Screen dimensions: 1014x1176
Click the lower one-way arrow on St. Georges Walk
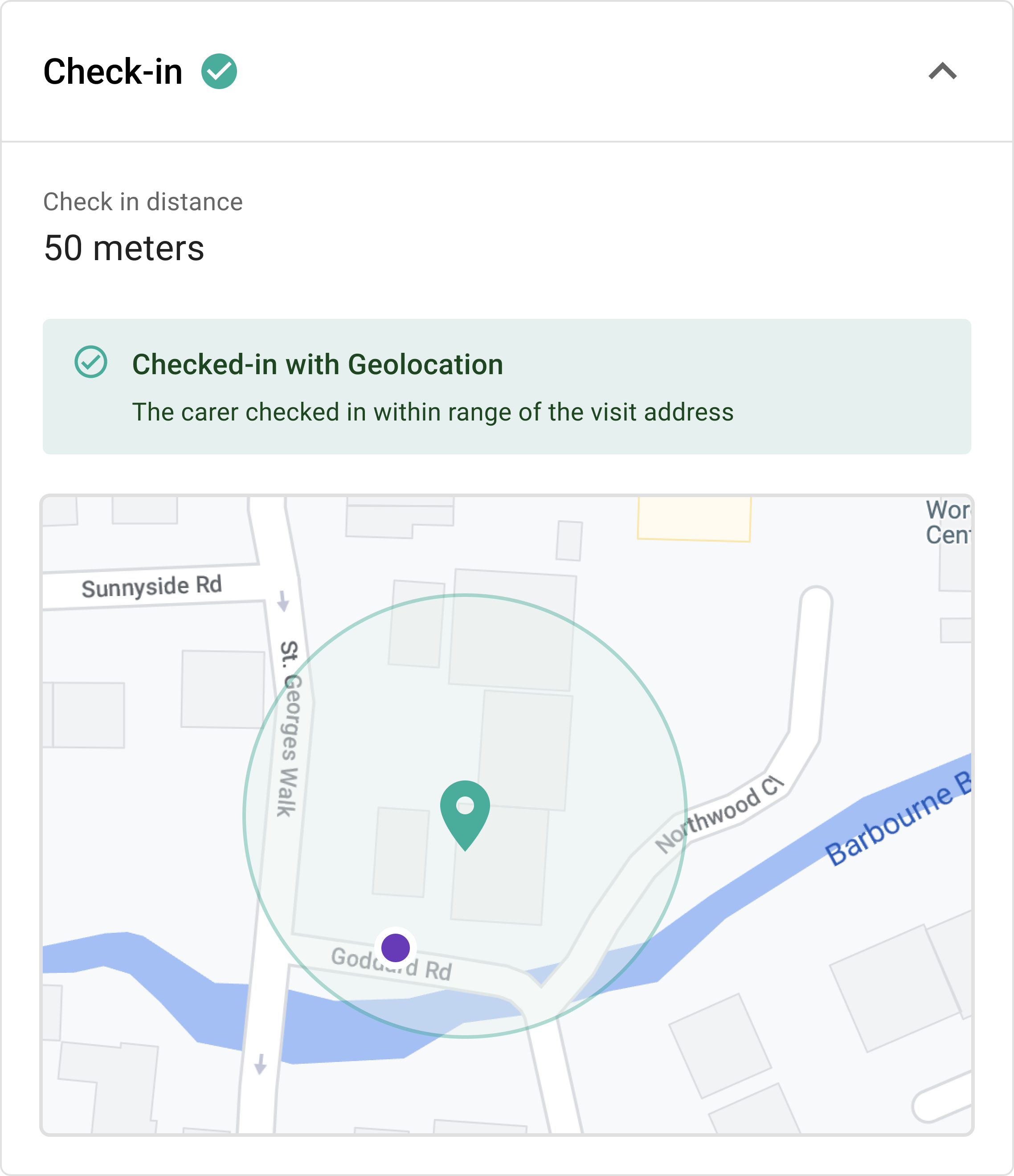click(x=260, y=1064)
